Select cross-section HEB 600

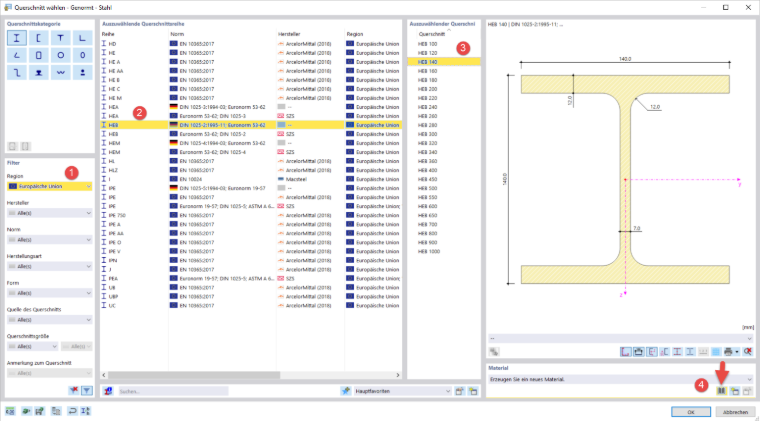(443, 206)
